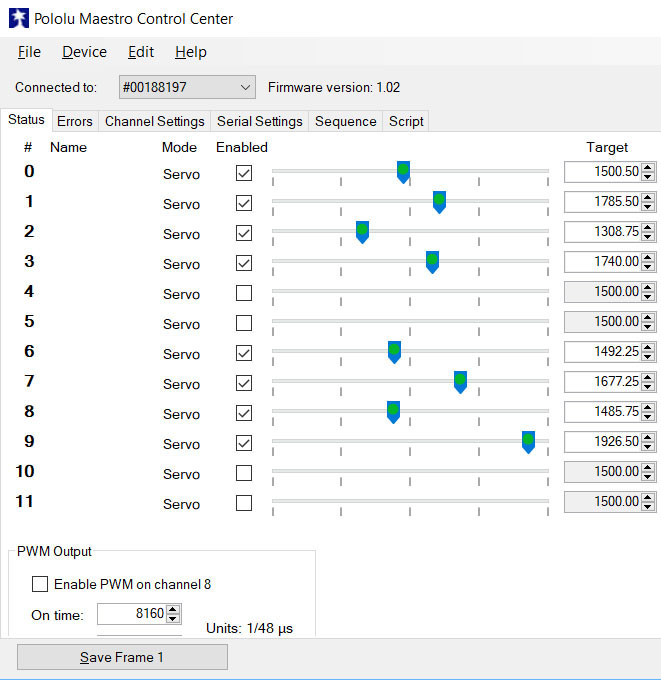This screenshot has height=680, width=661.
Task: Click the channel 7 target field 1677.25
Action: [603, 382]
